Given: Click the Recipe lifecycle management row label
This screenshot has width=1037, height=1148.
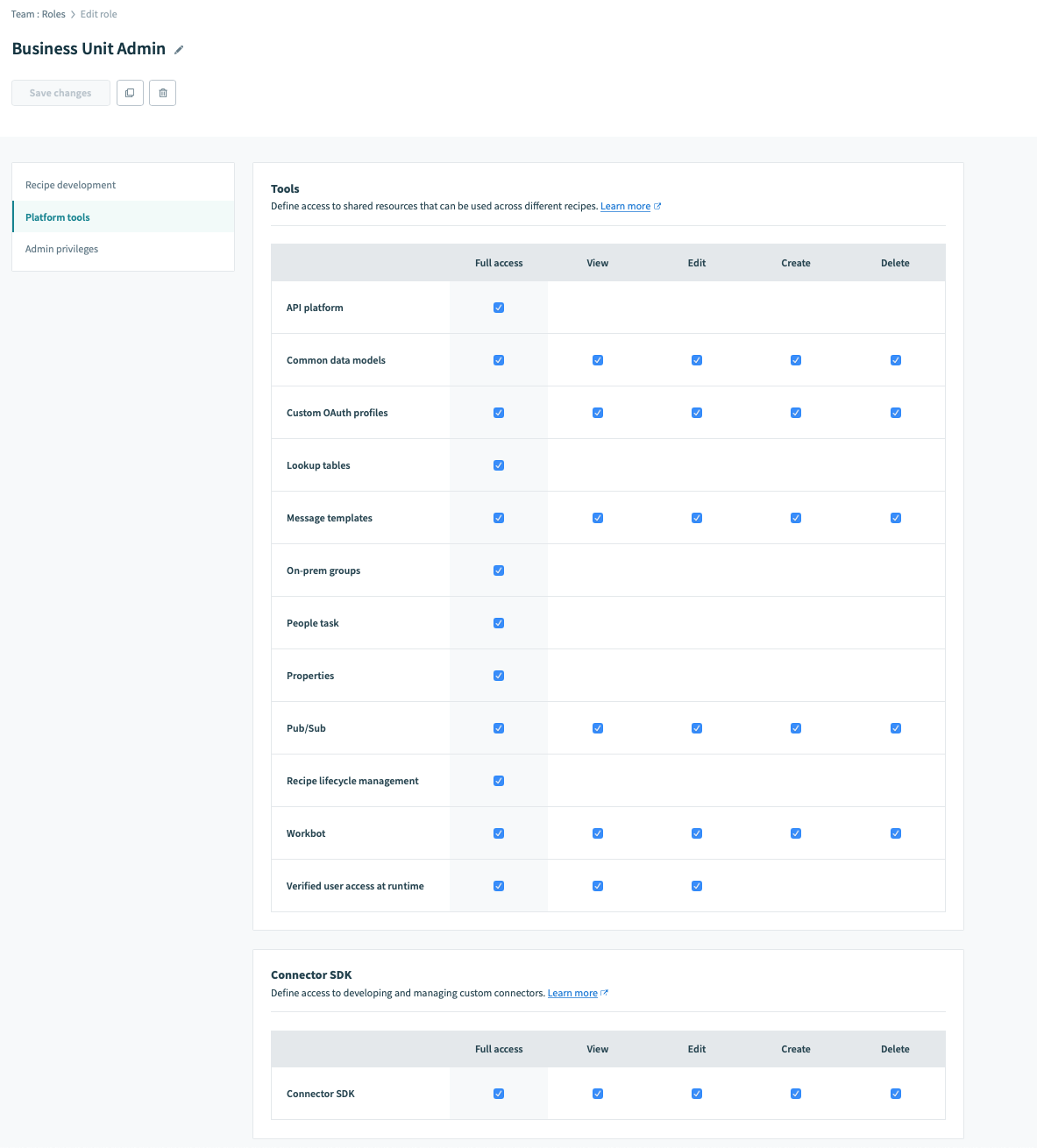Looking at the screenshot, I should [x=352, y=781].
